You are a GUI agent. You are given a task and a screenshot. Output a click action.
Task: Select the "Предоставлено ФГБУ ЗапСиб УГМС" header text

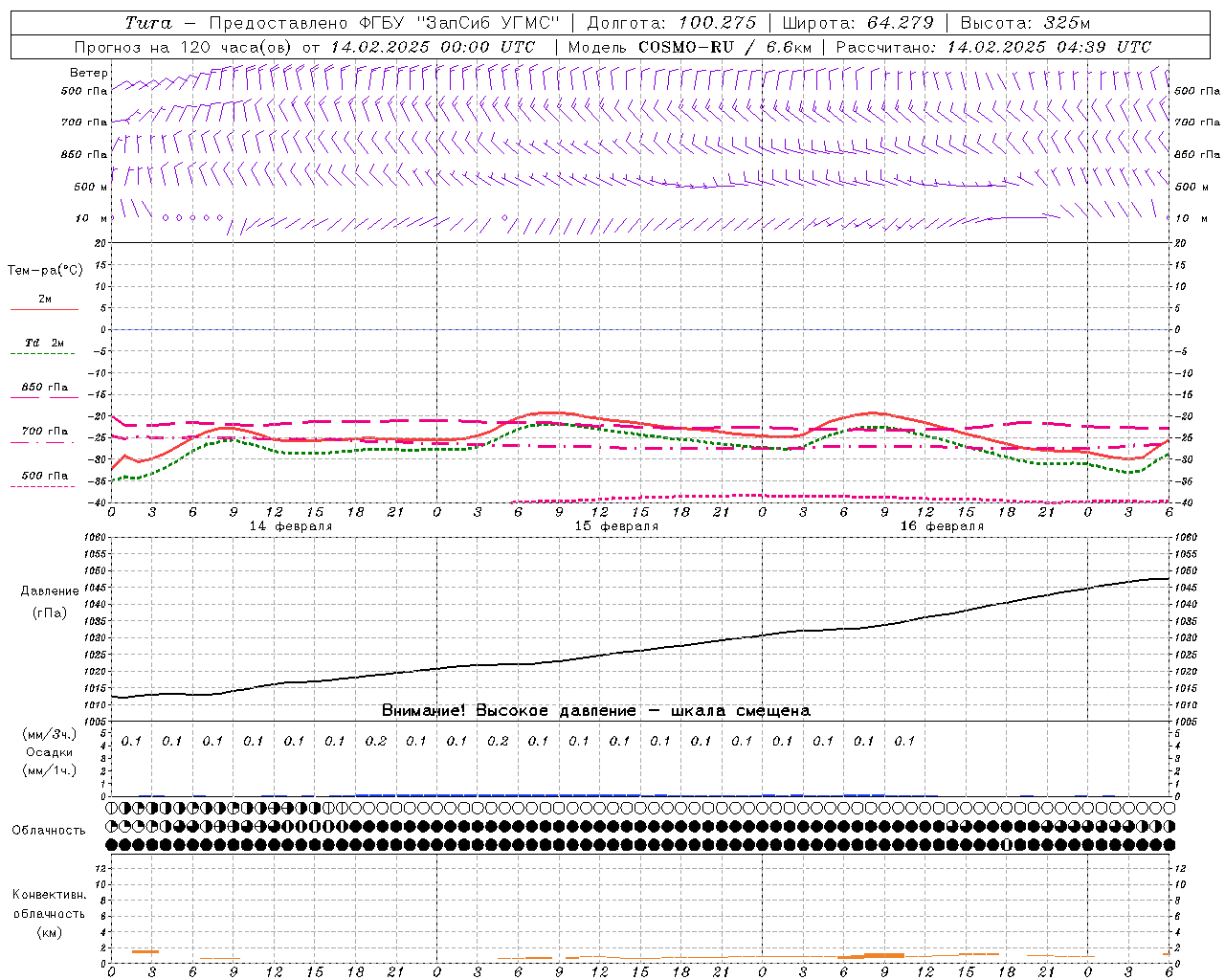click(384, 23)
